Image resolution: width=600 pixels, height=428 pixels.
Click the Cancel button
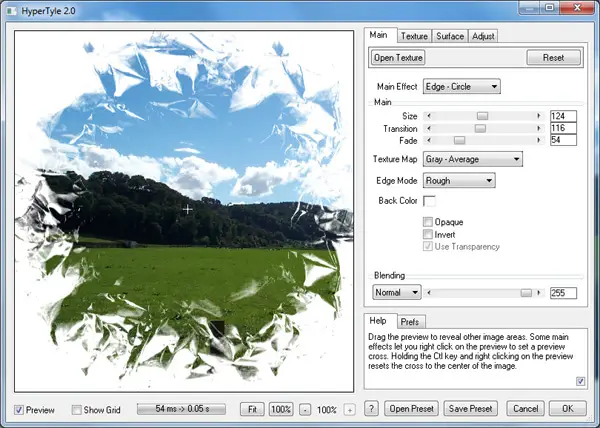[x=525, y=408]
